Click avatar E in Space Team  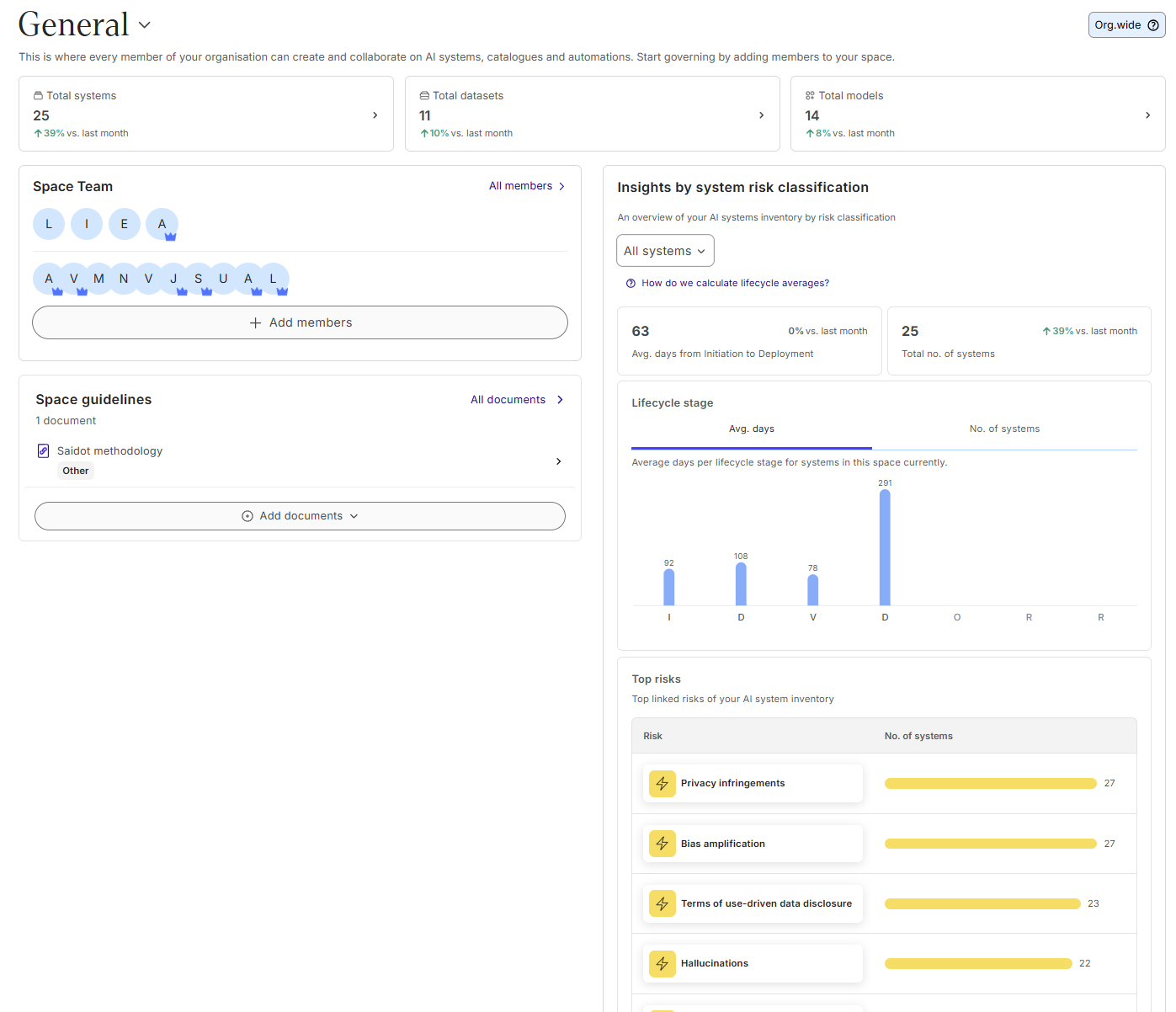125,225
